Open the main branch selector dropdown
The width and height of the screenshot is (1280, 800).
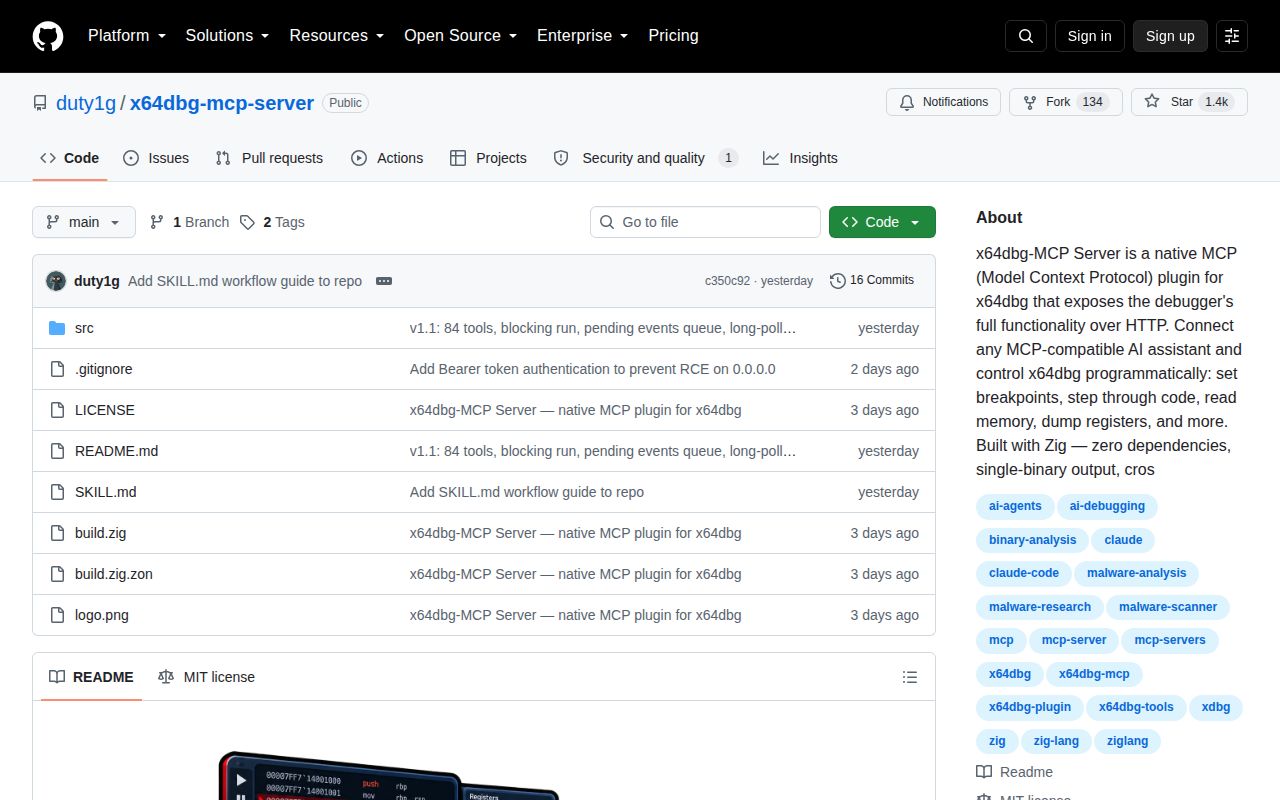click(x=84, y=222)
